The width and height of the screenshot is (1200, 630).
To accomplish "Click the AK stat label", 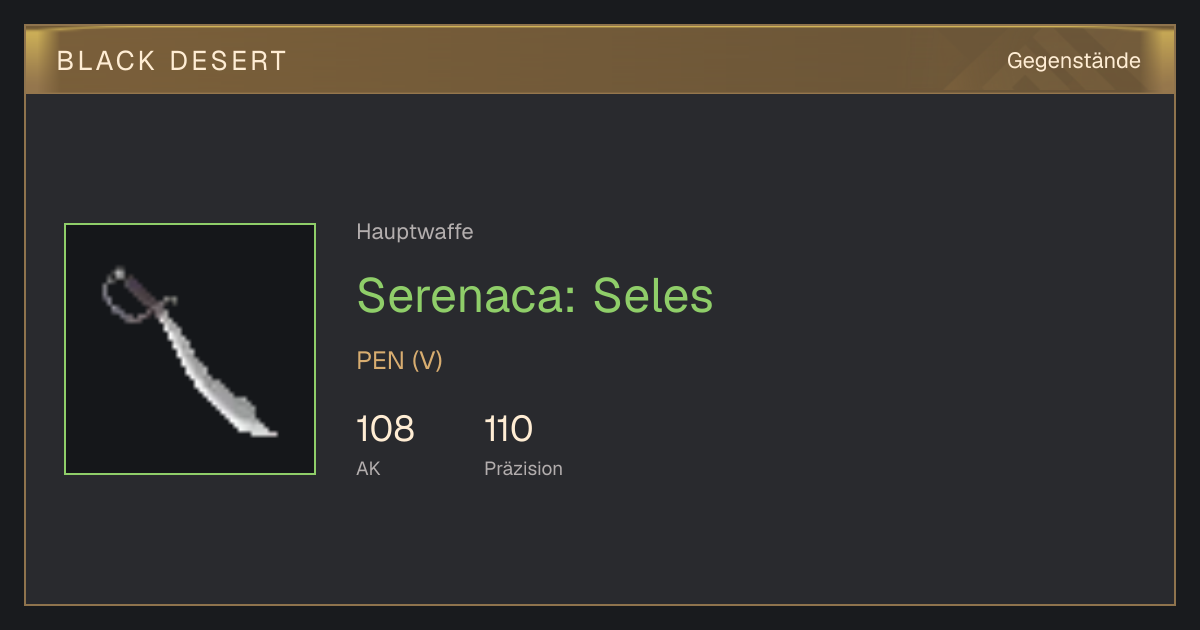I will point(368,468).
